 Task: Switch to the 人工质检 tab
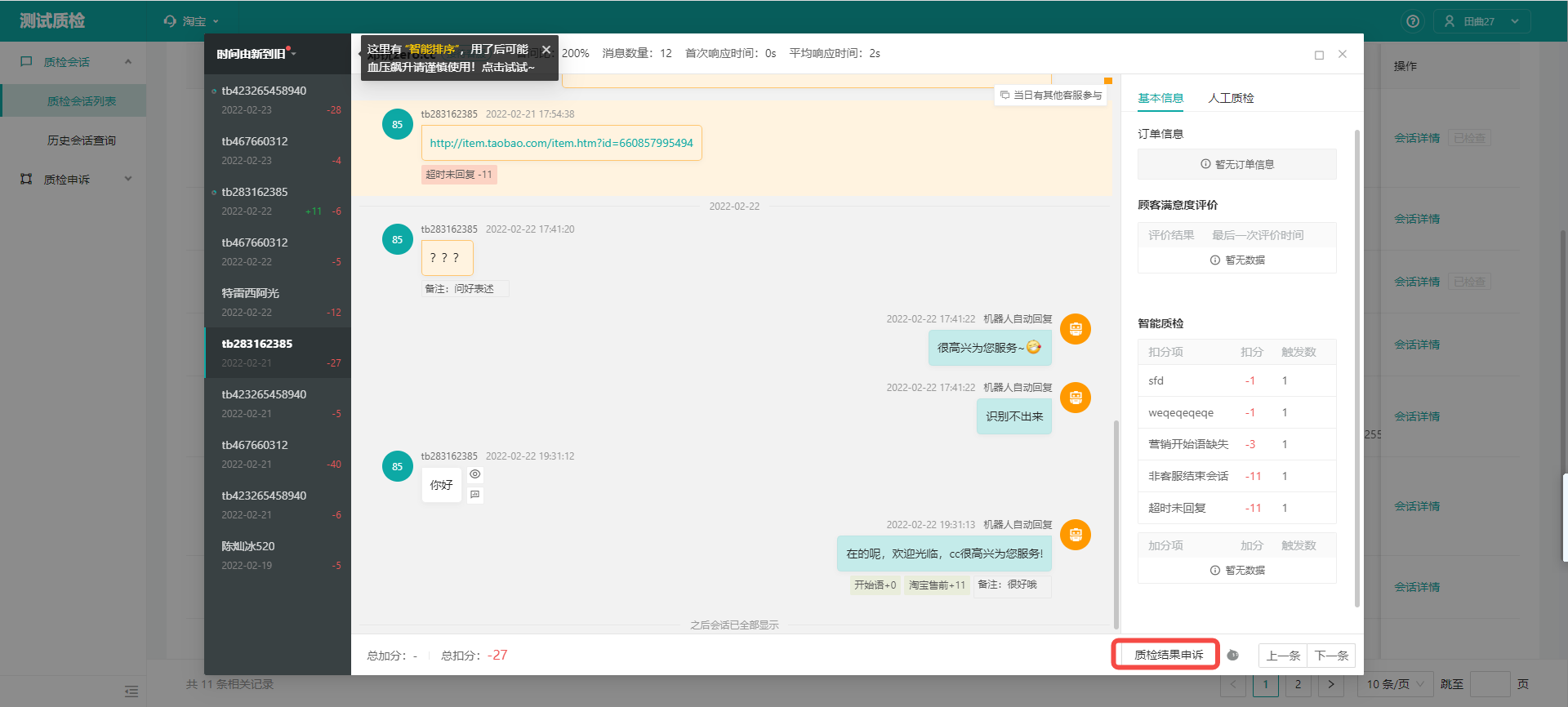[1231, 98]
